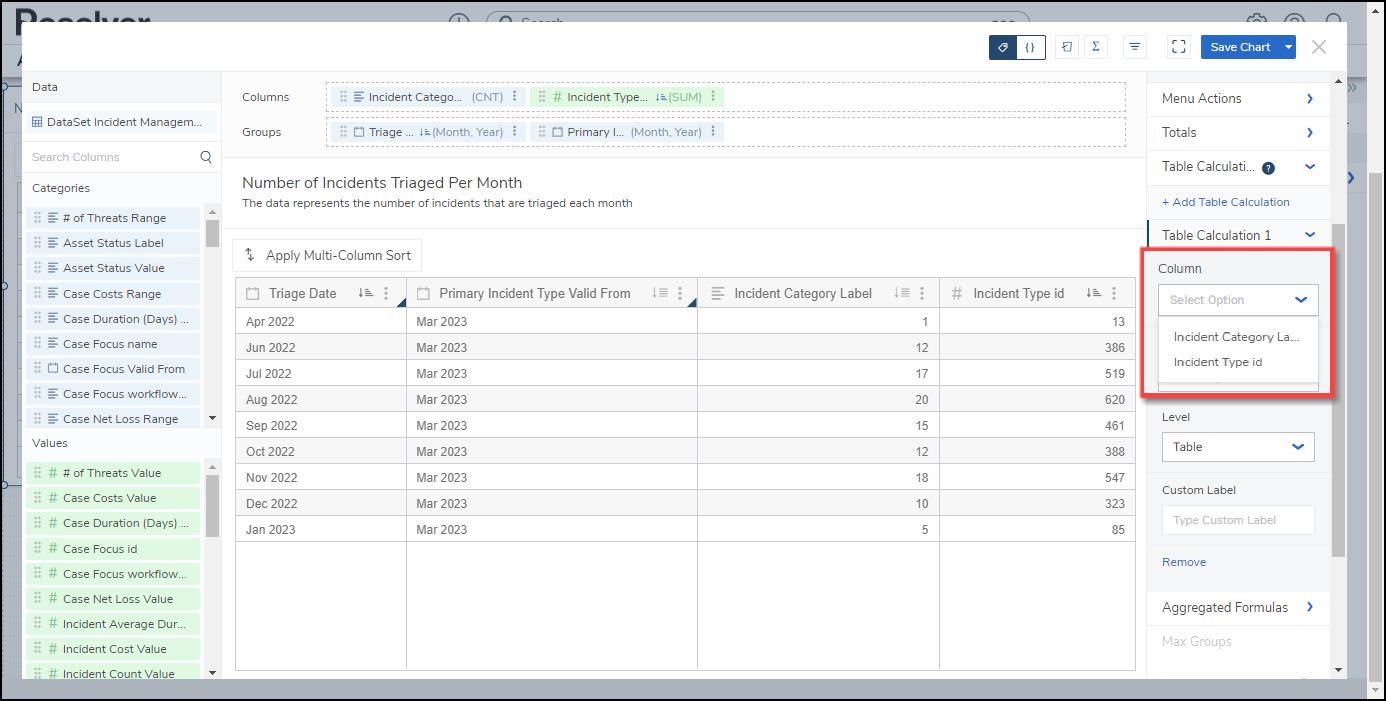
Task: Click the filter lines icon in toolbar
Action: pyautogui.click(x=1135, y=47)
